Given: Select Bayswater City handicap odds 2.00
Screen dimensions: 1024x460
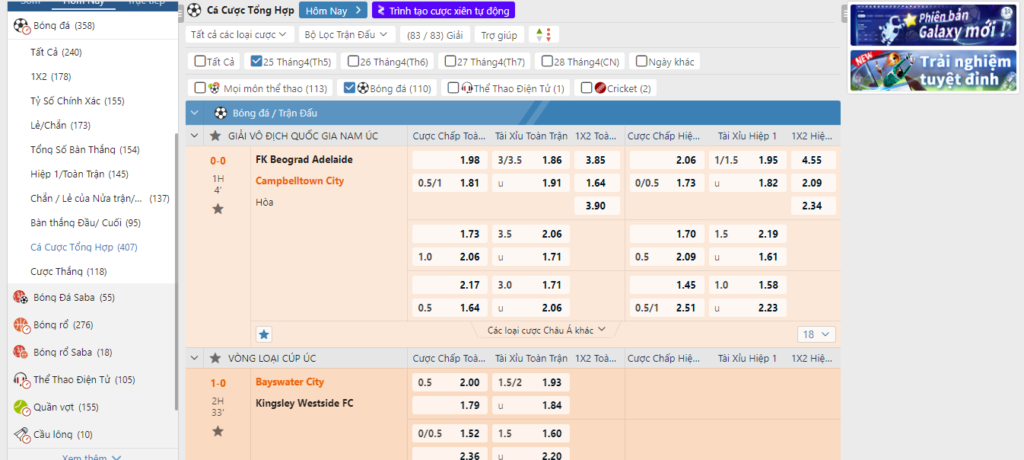Looking at the screenshot, I should tap(450, 383).
